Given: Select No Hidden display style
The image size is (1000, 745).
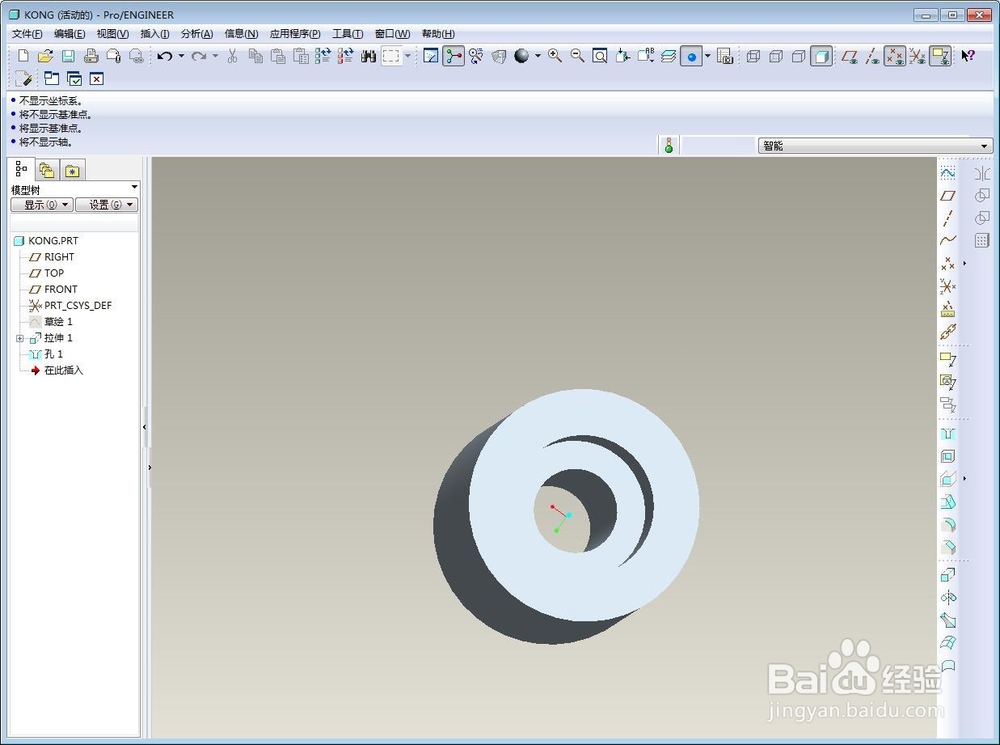Looking at the screenshot, I should tap(798, 56).
